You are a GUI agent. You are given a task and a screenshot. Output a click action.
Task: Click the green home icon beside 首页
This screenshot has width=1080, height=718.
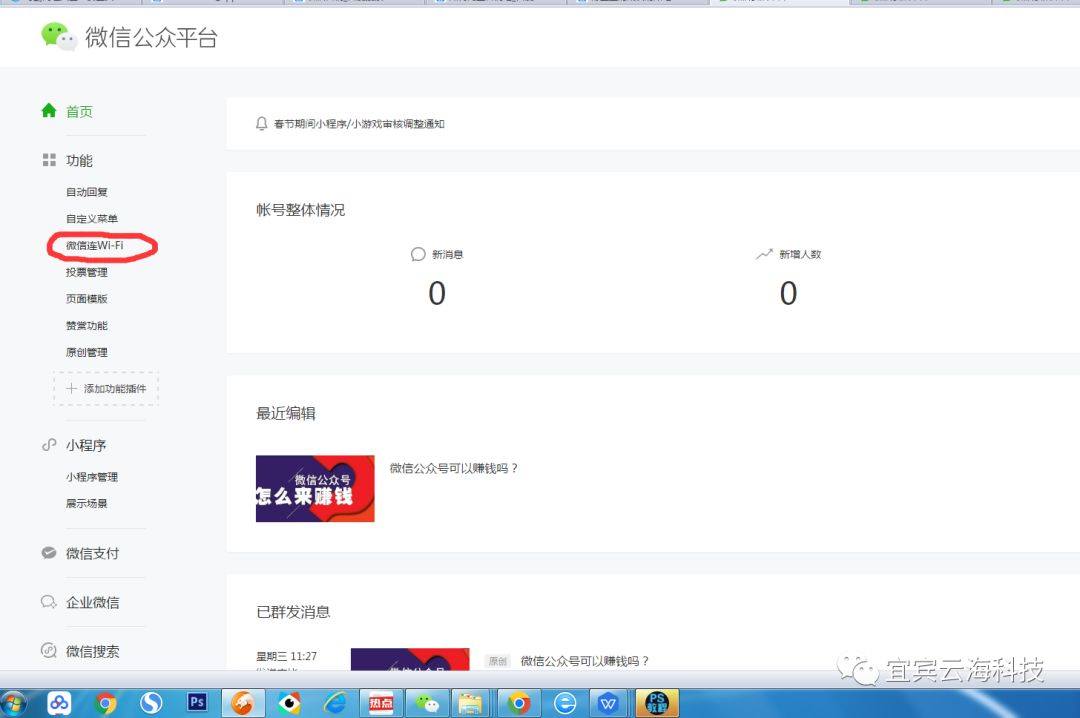[48, 111]
